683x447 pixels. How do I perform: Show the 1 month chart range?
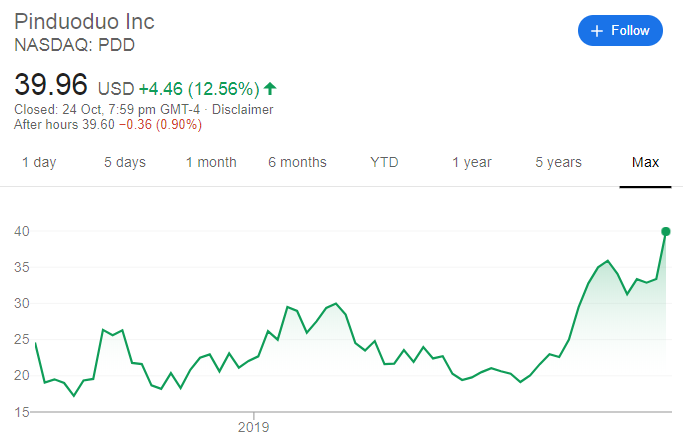click(211, 162)
